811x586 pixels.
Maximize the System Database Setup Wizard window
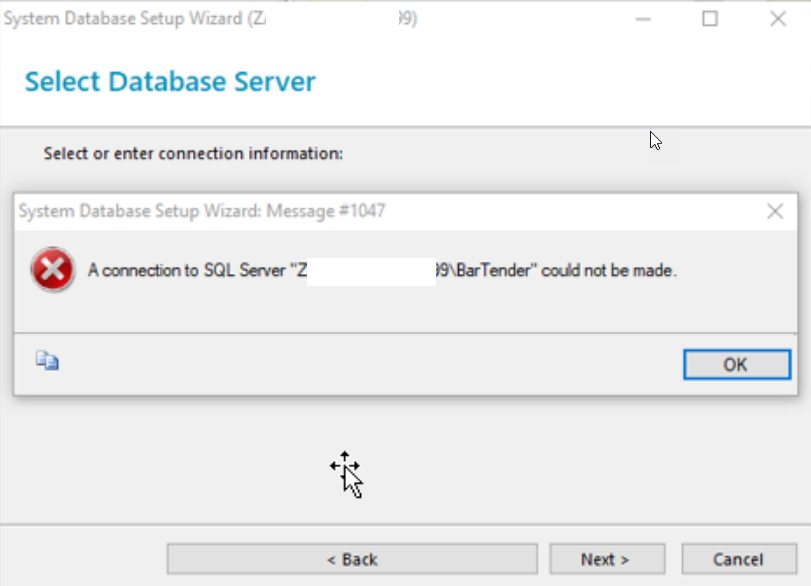pyautogui.click(x=710, y=19)
